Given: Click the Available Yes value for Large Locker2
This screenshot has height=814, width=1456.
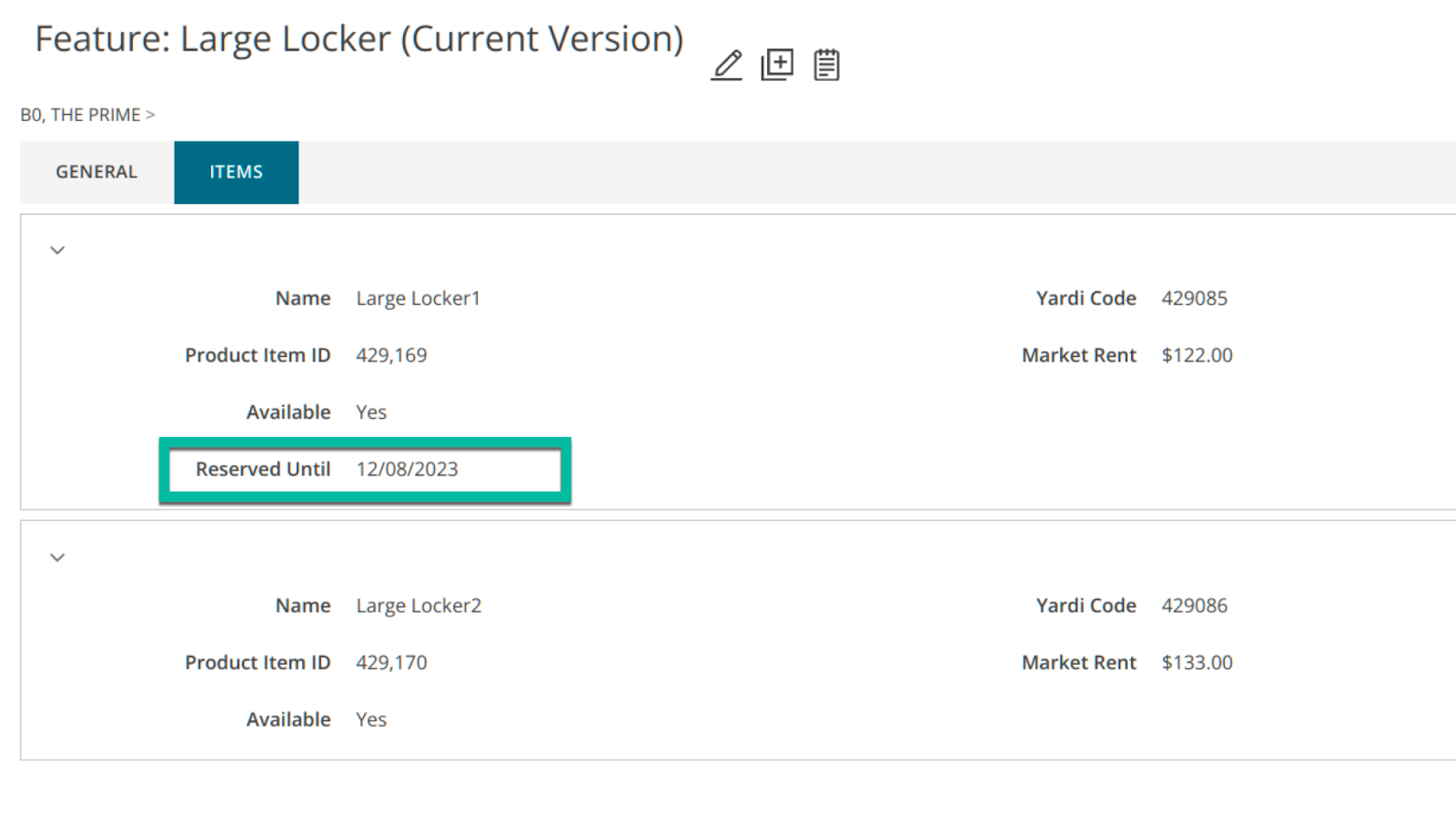Looking at the screenshot, I should pos(371,719).
